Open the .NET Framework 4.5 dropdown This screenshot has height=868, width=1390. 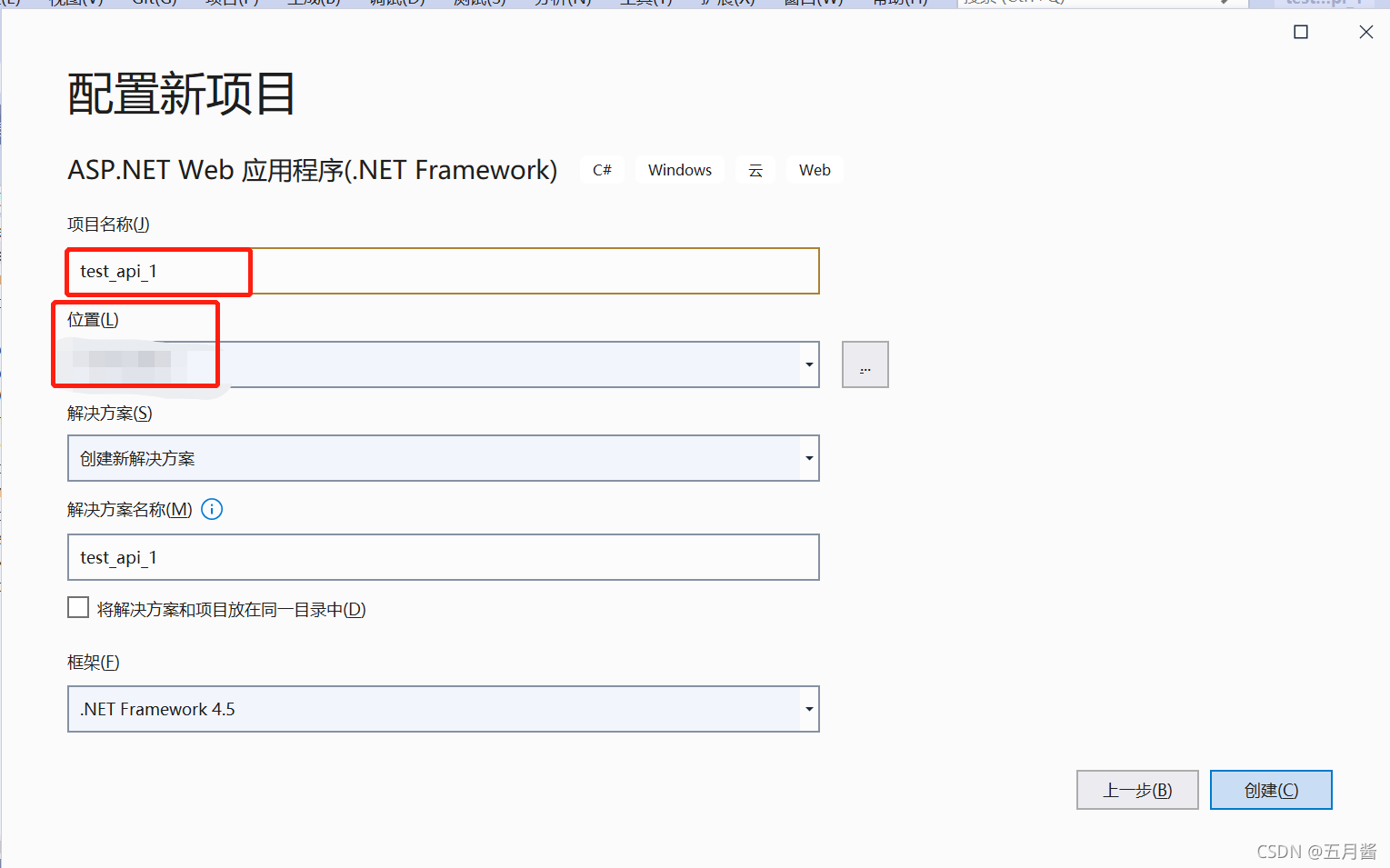(444, 709)
